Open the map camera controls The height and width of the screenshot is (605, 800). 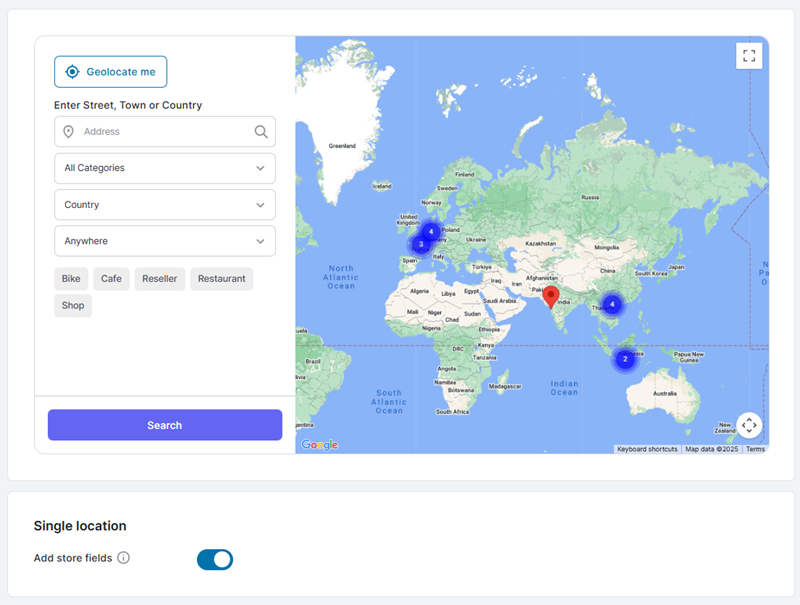[x=749, y=425]
